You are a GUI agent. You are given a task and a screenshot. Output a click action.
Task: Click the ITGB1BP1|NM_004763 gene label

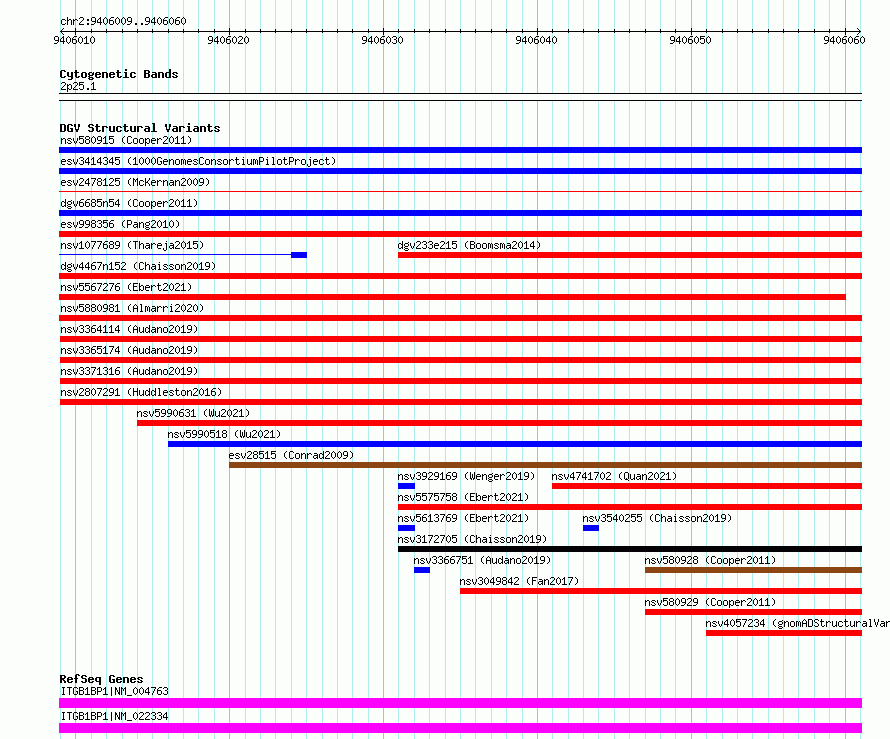coord(115,691)
